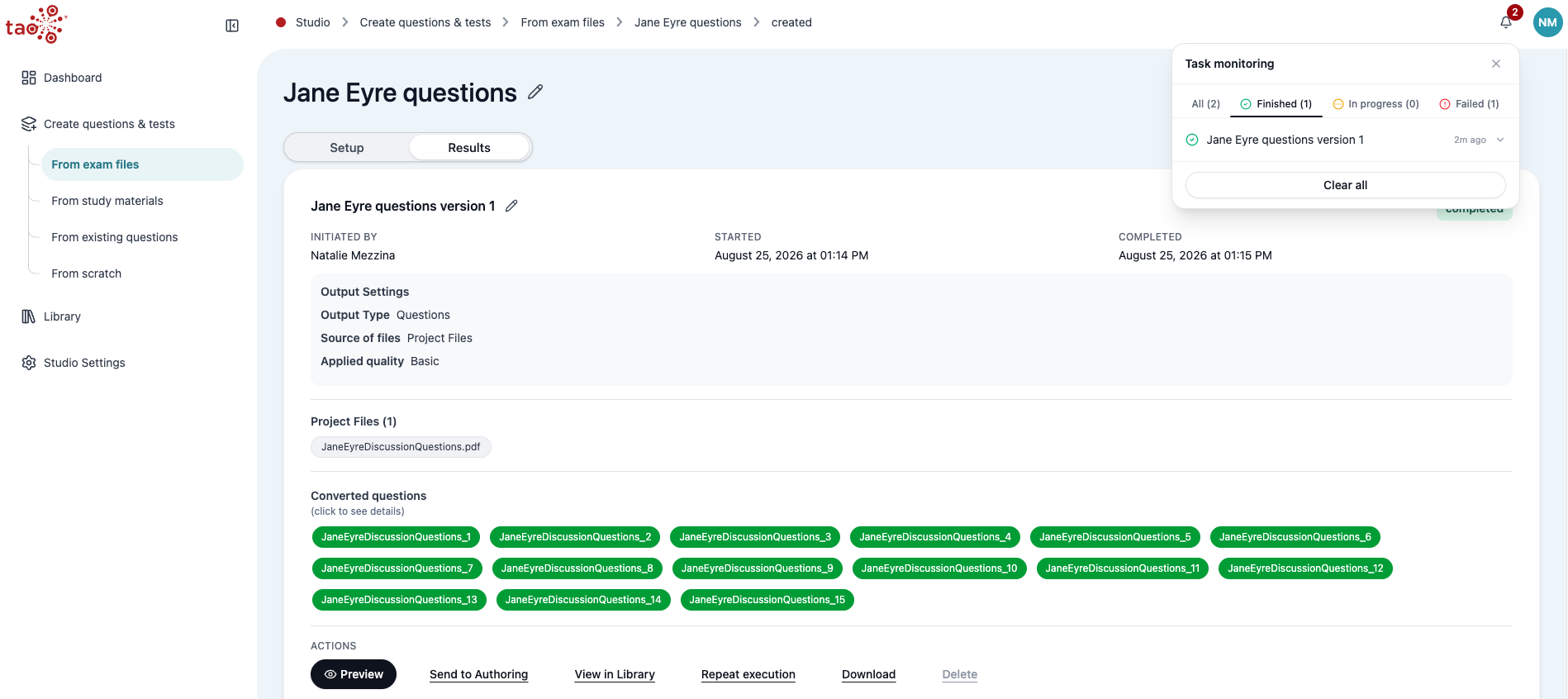Click the TAO logo
The width and height of the screenshot is (1568, 699).
coord(36,24)
